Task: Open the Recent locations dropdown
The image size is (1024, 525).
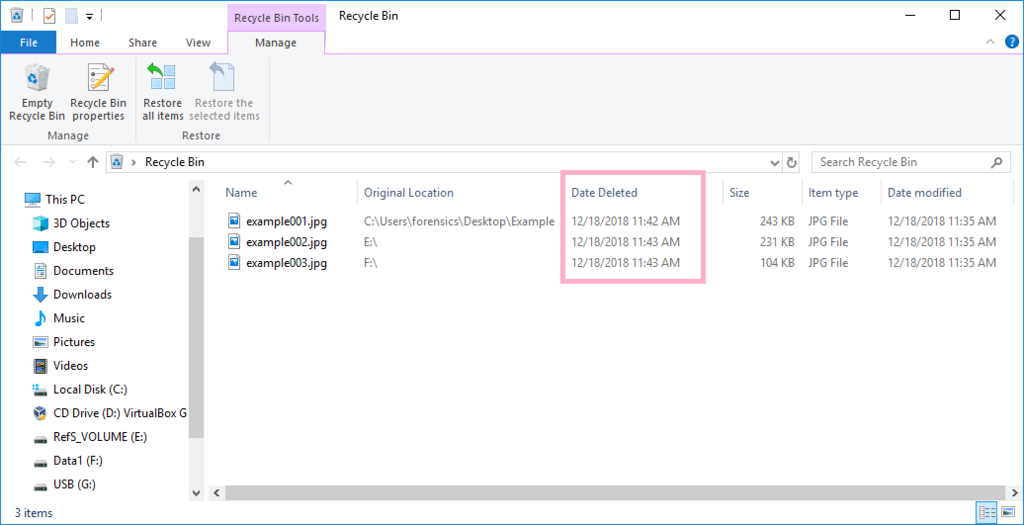Action: point(71,163)
